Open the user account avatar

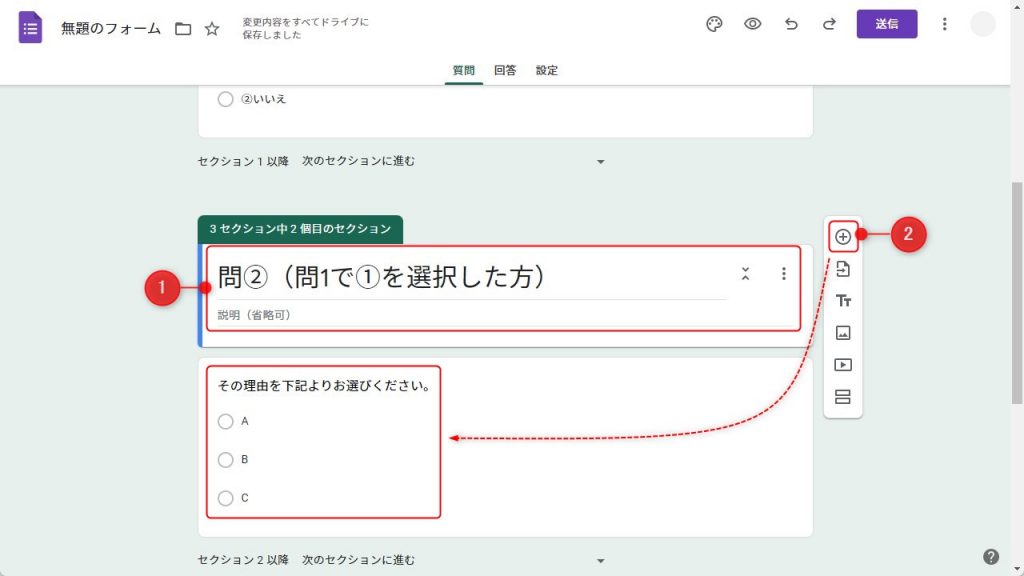[982, 24]
